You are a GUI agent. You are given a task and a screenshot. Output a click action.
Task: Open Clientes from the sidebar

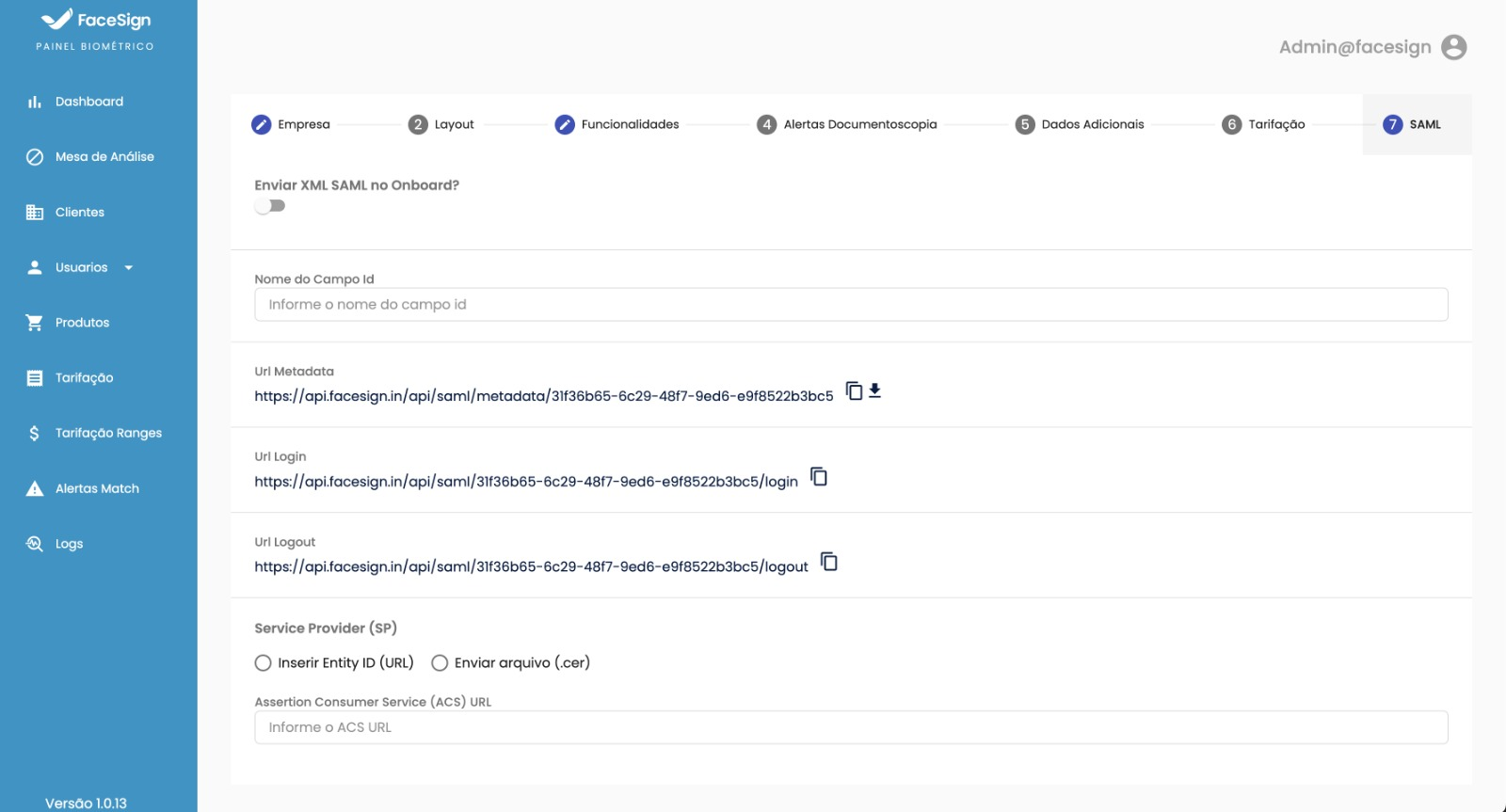click(79, 213)
